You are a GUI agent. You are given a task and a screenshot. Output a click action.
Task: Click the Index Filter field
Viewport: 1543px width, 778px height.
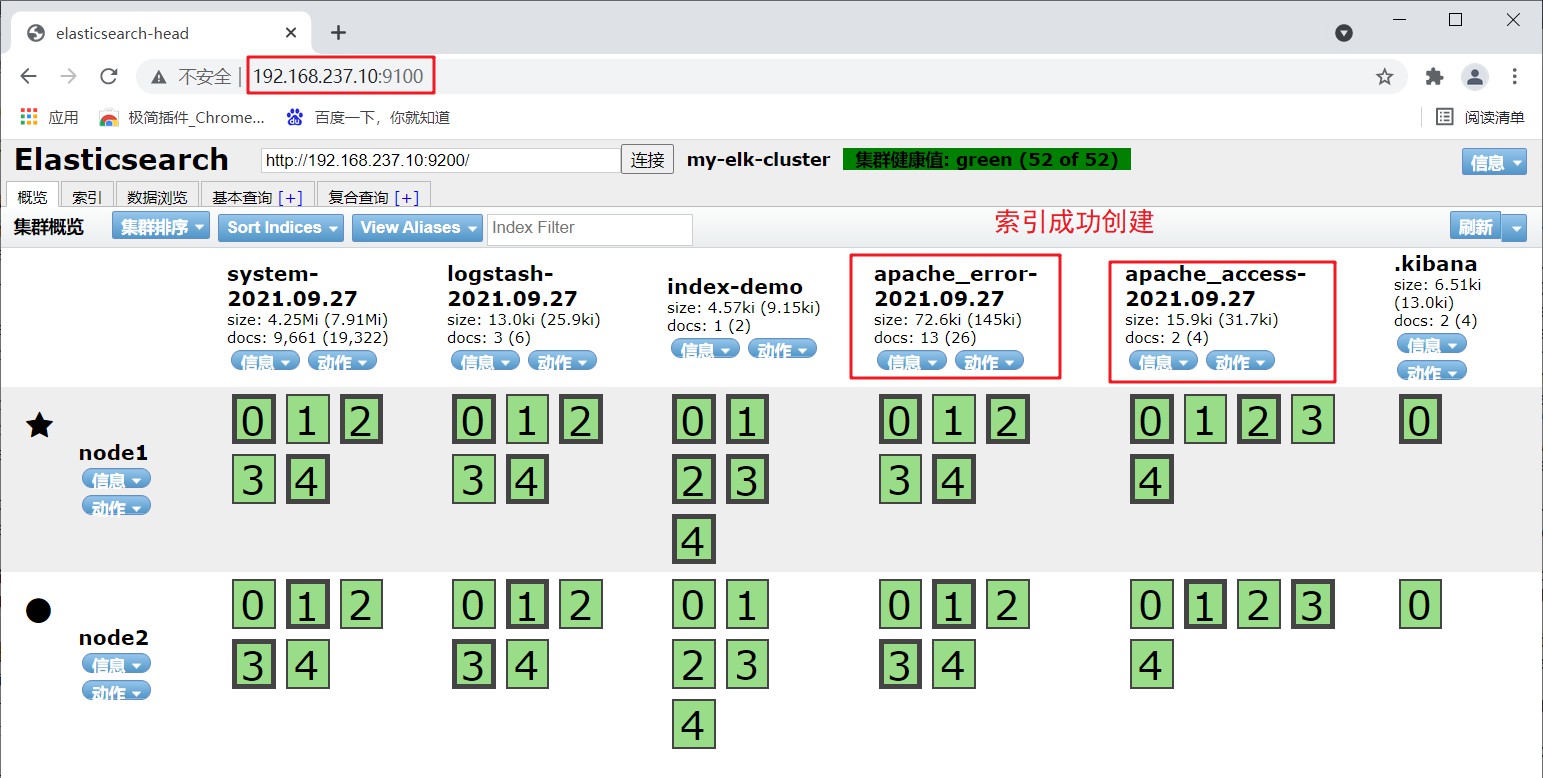pos(590,229)
